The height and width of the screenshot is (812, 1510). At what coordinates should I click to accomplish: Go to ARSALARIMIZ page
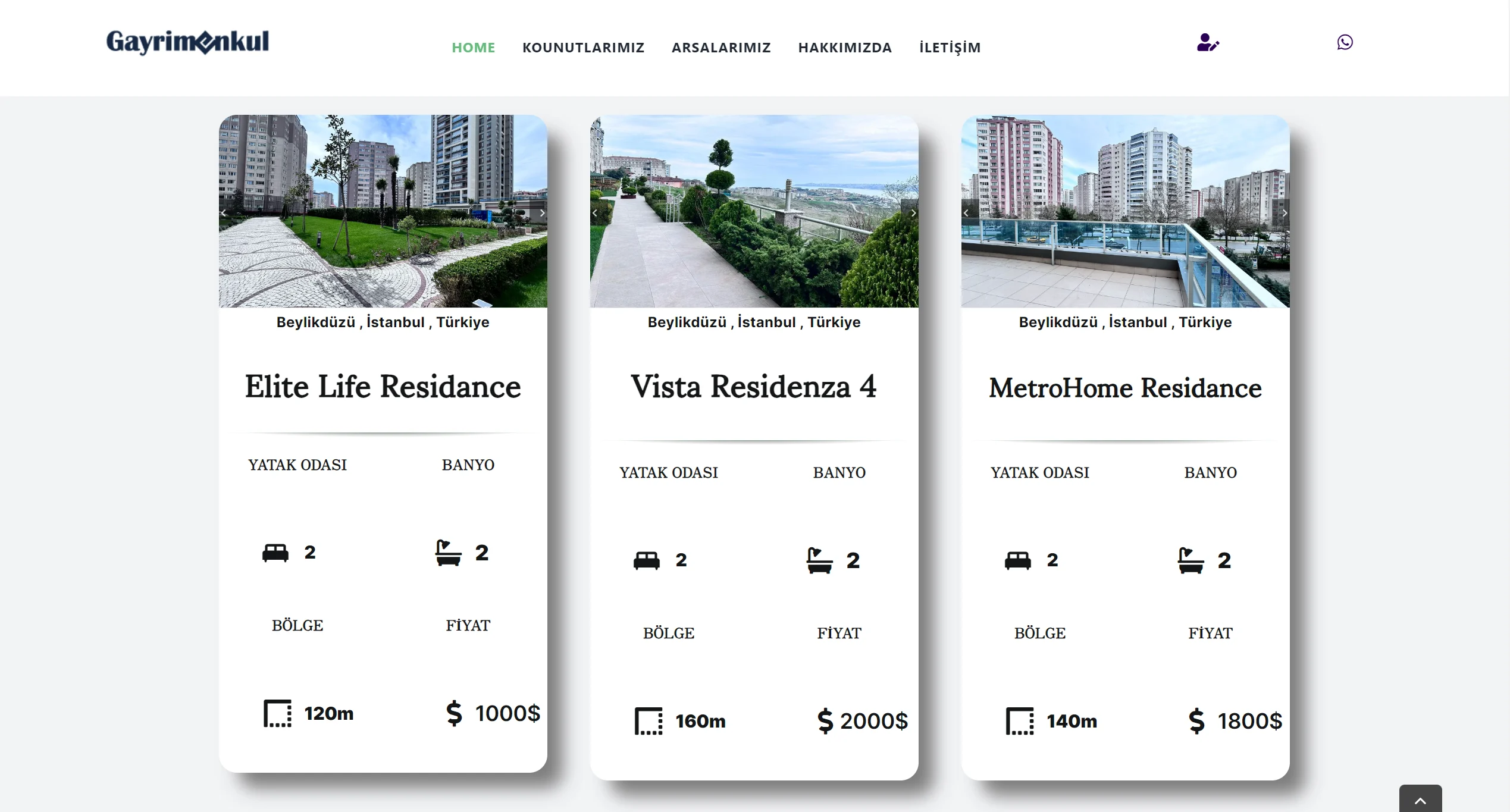[721, 48]
